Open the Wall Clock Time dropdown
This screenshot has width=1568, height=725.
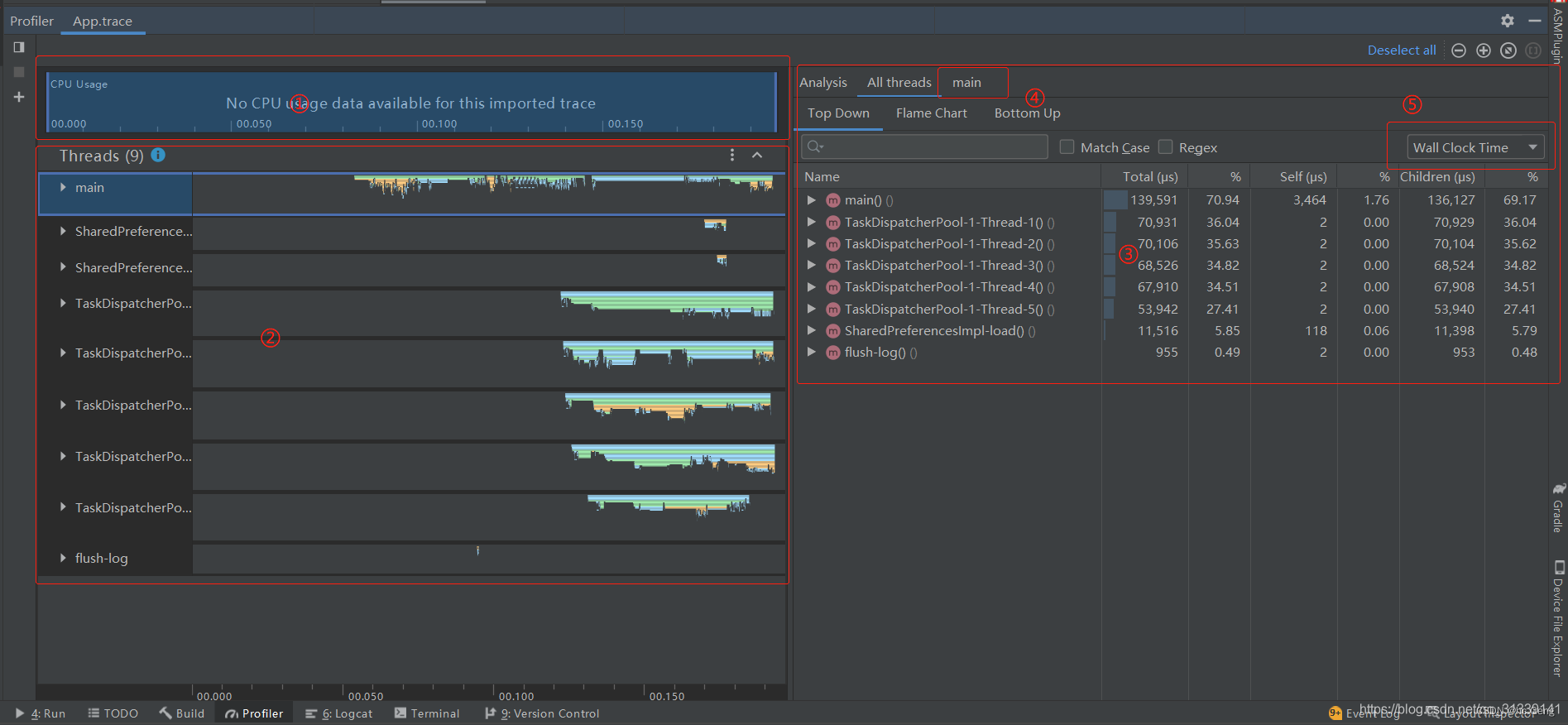click(x=1475, y=147)
